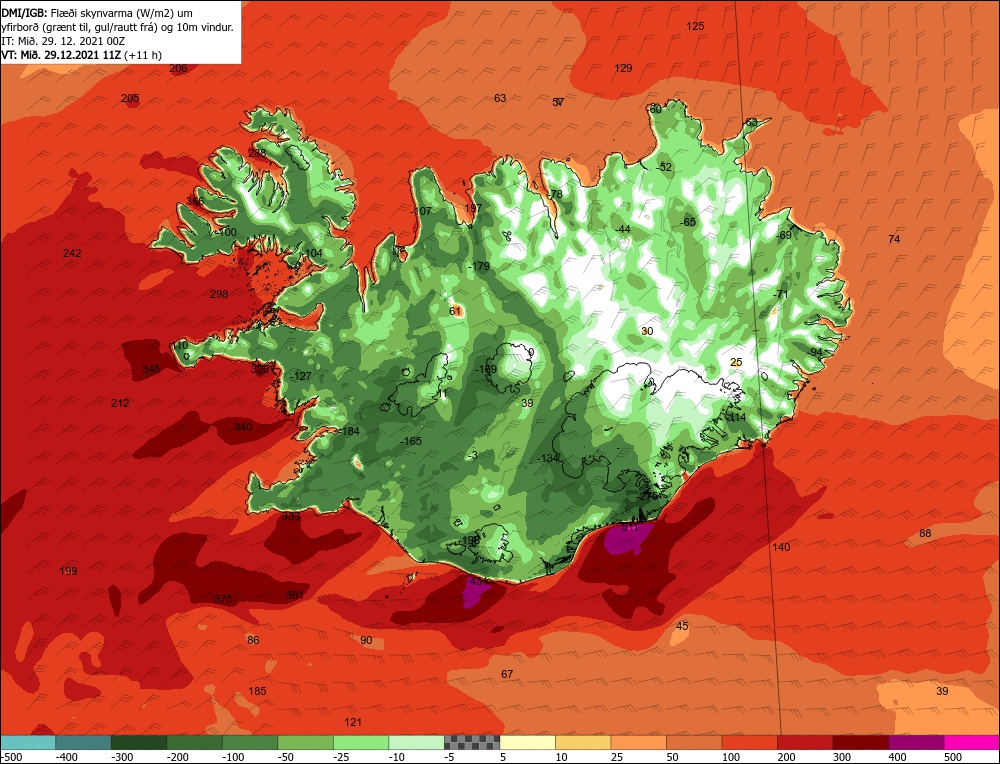1000x764 pixels.
Task: Click the 206 value at the top left
Action: (179, 68)
